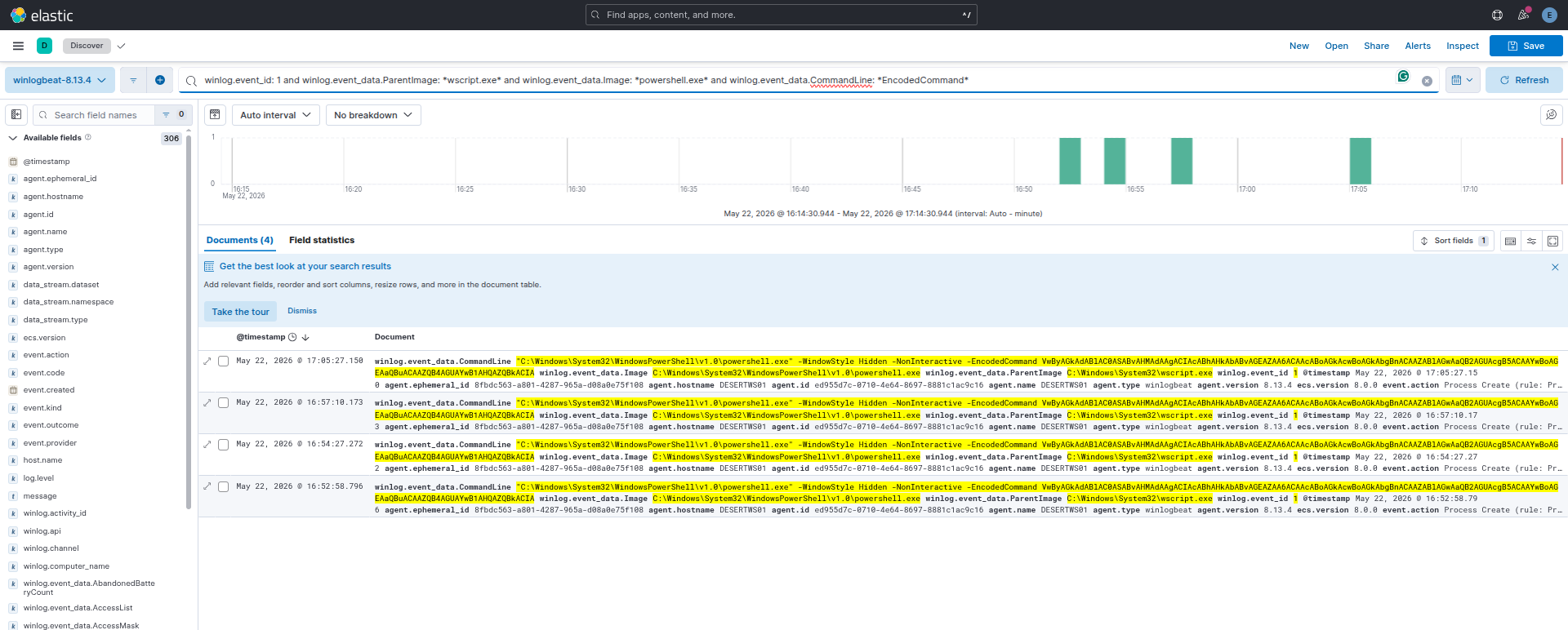This screenshot has width=1568, height=630.
Task: Collapse the Available fields section
Action: click(13, 138)
